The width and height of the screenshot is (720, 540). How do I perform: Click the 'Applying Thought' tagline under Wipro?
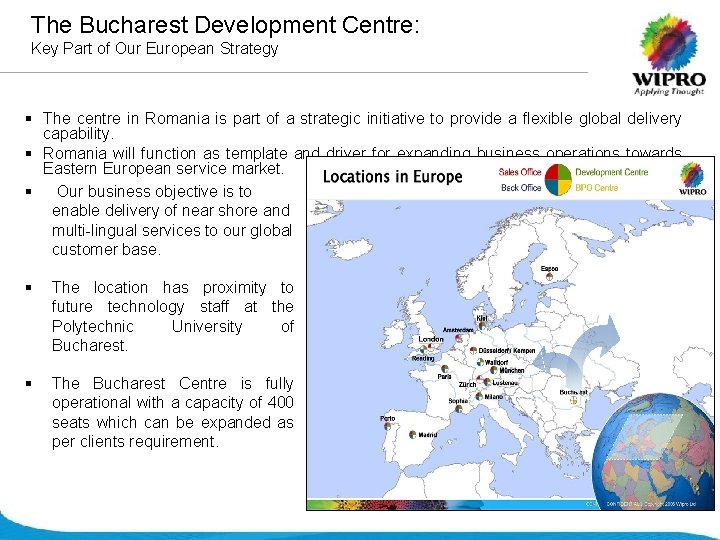point(669,91)
